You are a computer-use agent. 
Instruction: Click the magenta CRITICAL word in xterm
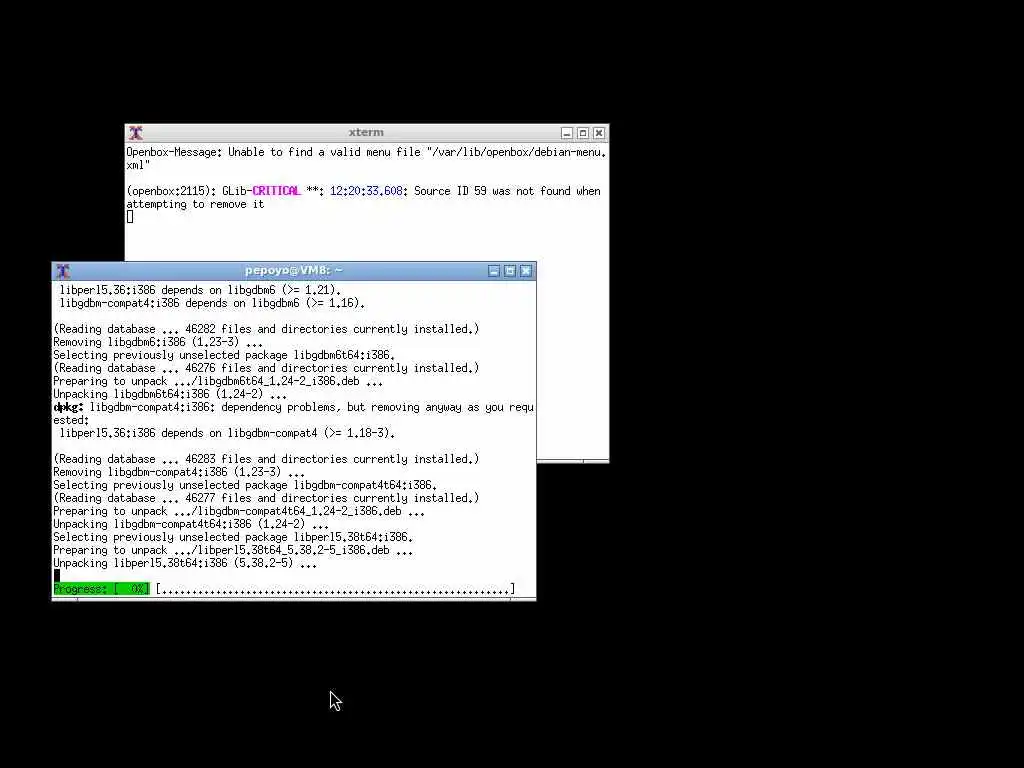(276, 191)
